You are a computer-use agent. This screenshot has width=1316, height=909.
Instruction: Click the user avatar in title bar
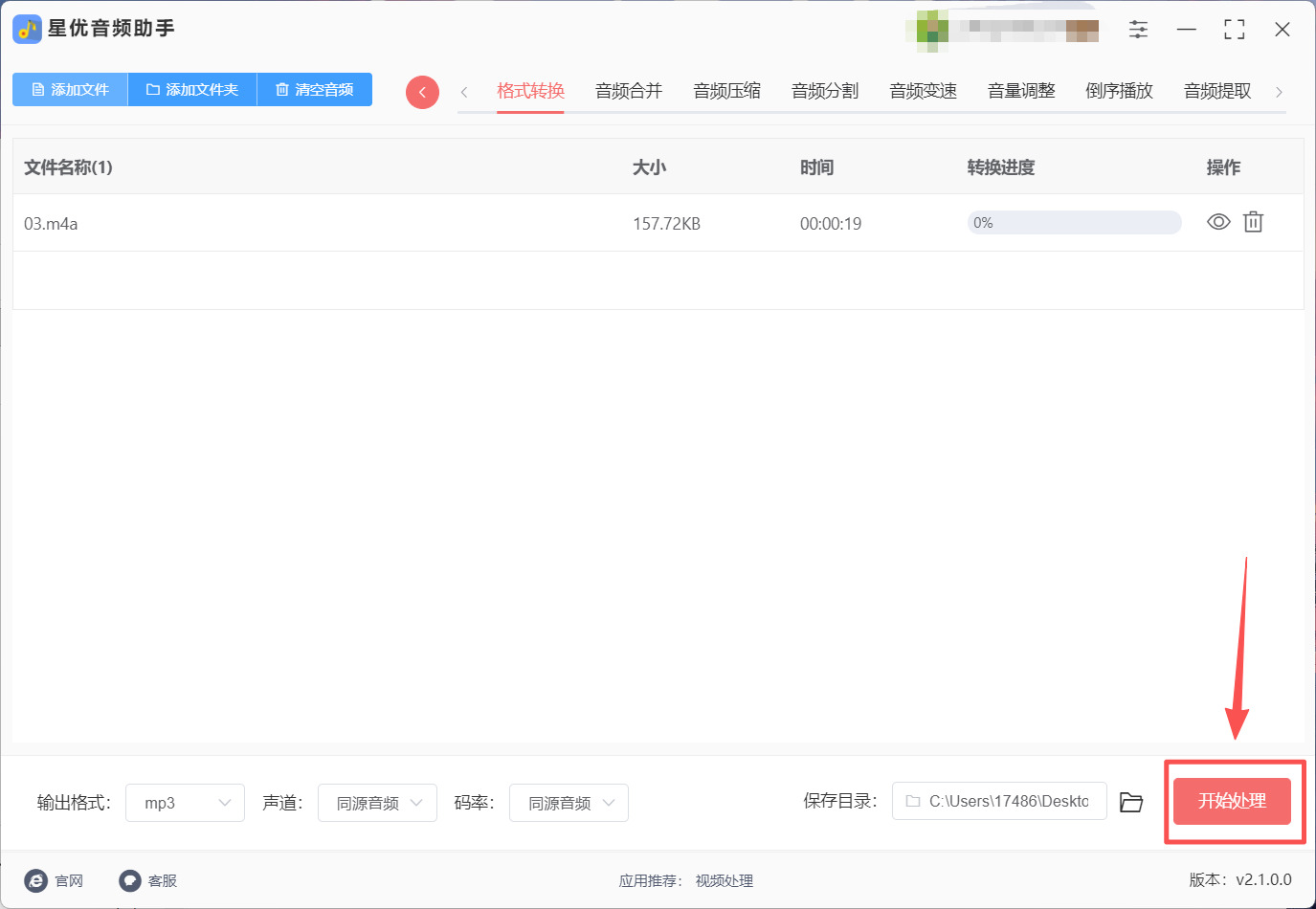[x=932, y=30]
